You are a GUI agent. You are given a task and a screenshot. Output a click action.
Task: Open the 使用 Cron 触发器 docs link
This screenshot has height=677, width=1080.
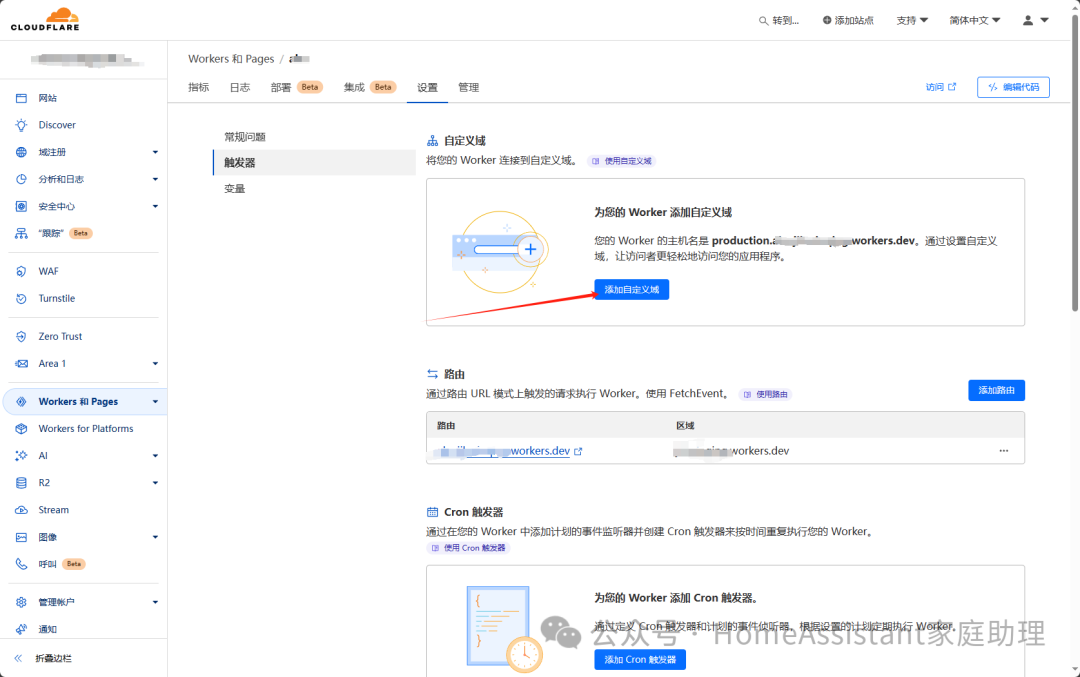point(468,548)
